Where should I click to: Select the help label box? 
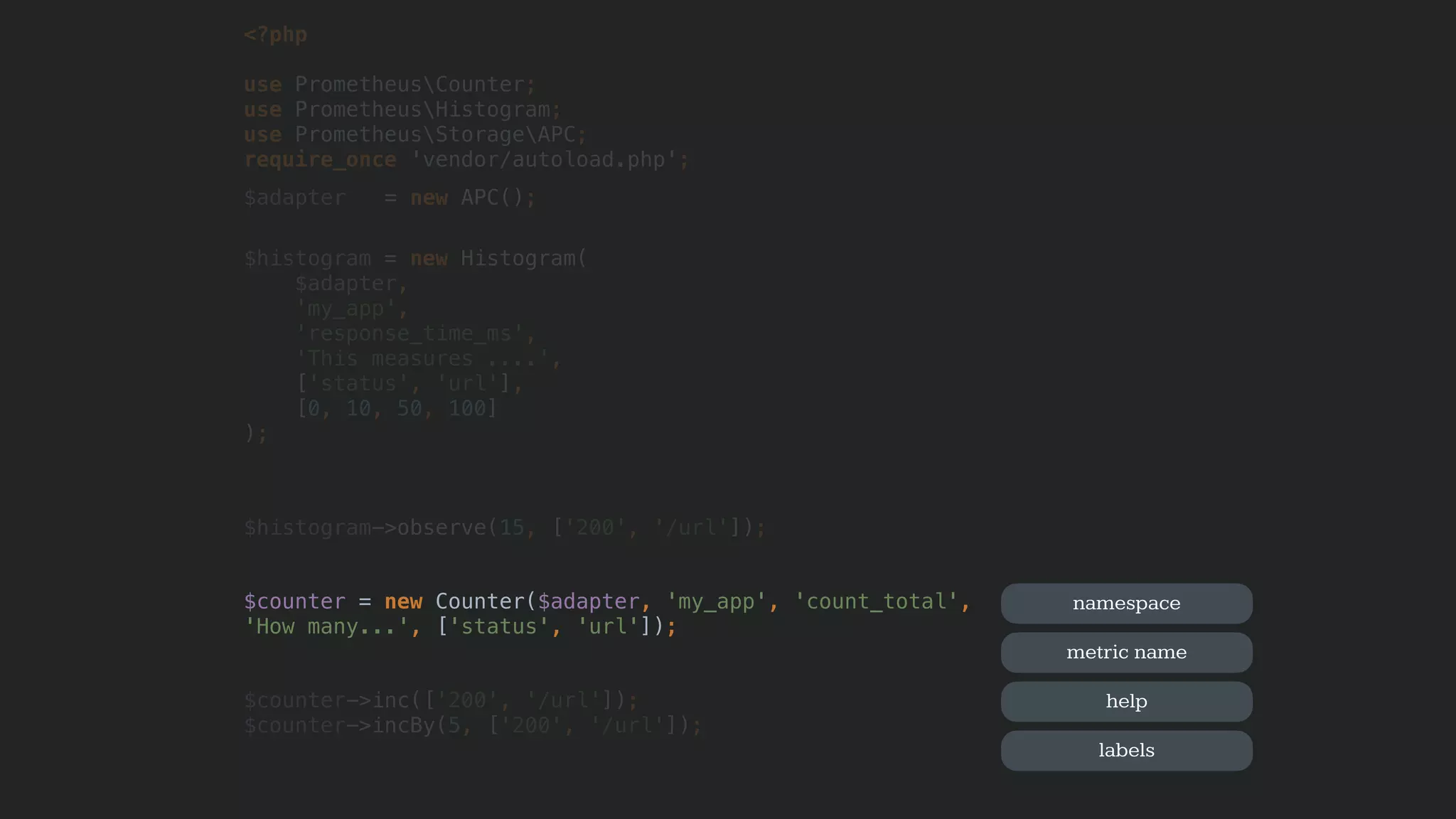tap(1126, 702)
